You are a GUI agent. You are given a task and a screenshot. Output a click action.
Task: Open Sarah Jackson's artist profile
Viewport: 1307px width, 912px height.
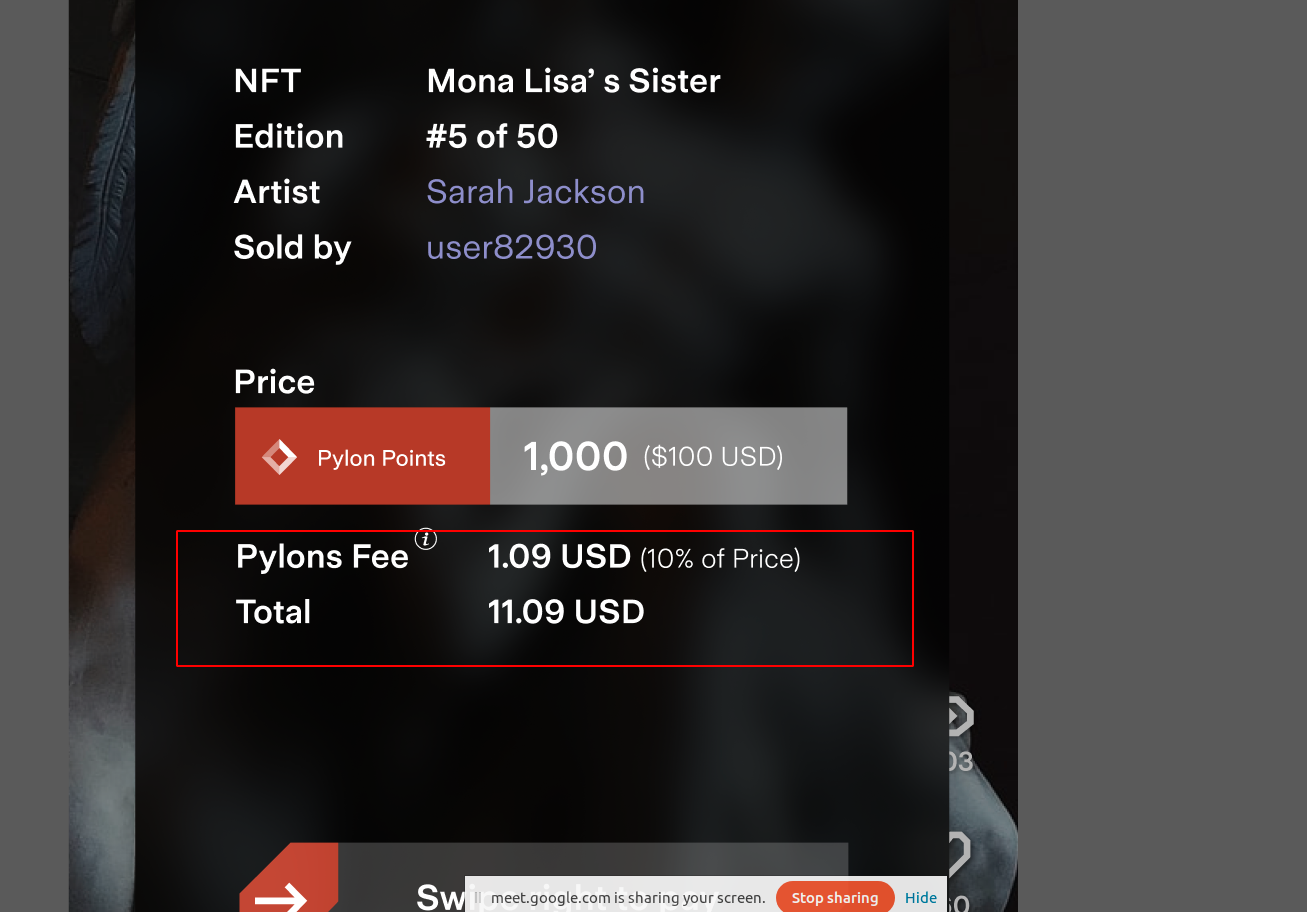[536, 192]
